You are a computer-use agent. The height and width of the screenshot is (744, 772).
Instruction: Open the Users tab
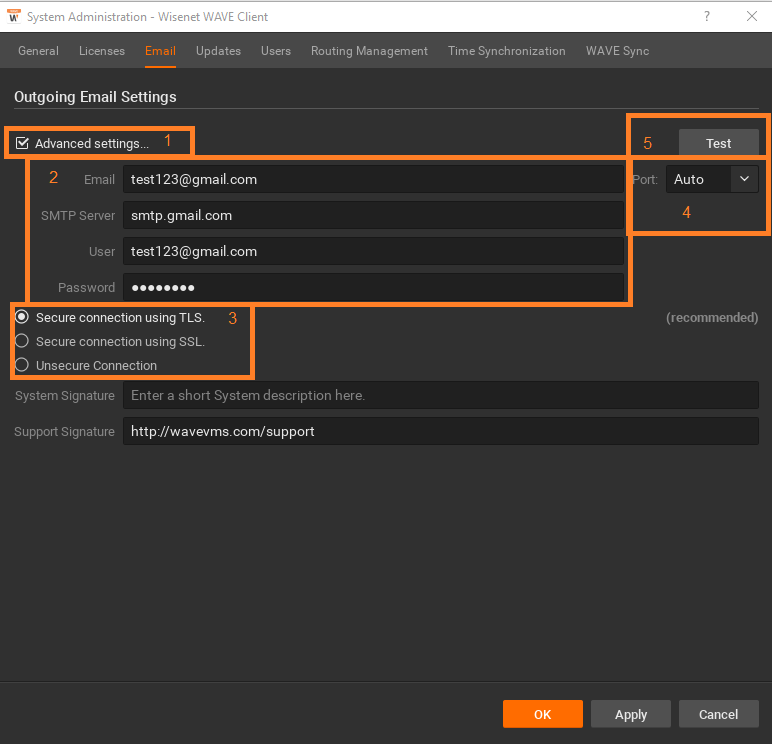[x=276, y=51]
